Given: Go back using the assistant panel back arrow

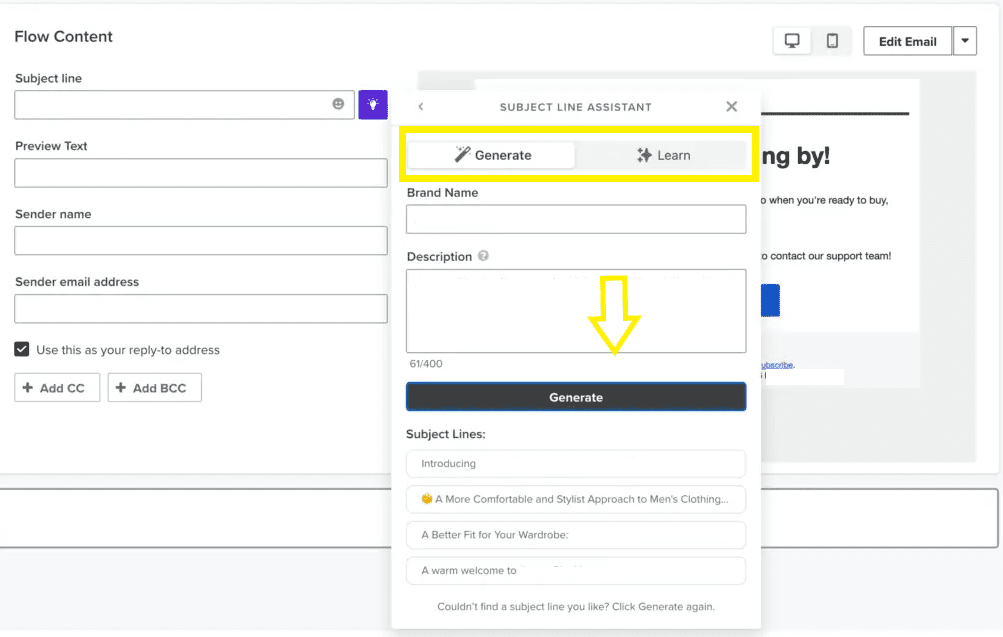Looking at the screenshot, I should click(420, 106).
